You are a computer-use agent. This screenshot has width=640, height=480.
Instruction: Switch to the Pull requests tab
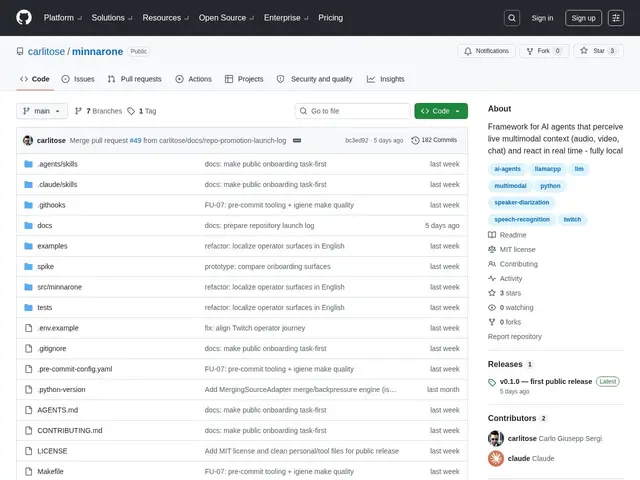click(134, 79)
